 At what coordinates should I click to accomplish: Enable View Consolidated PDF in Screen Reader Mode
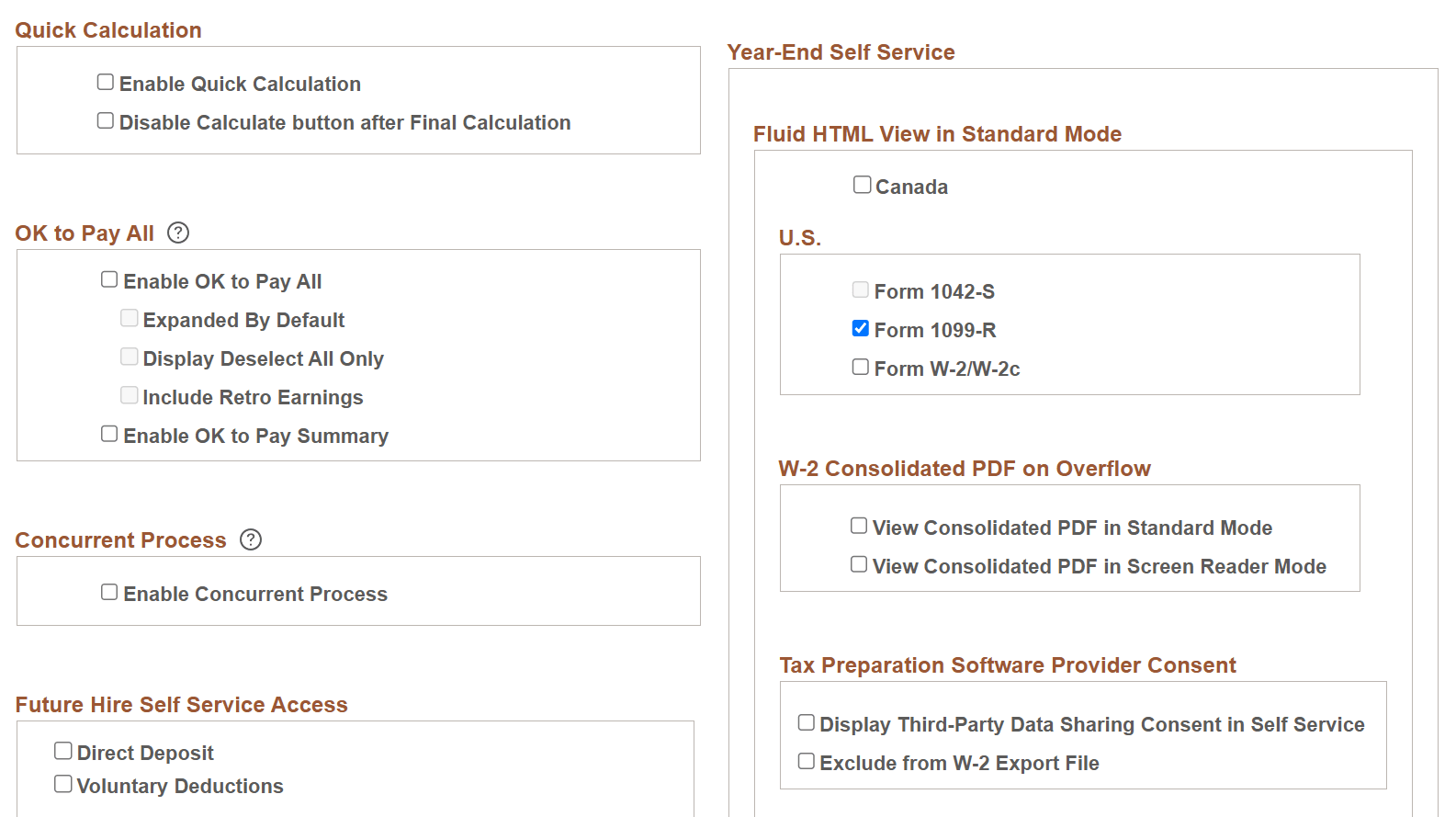pyautogui.click(x=859, y=564)
